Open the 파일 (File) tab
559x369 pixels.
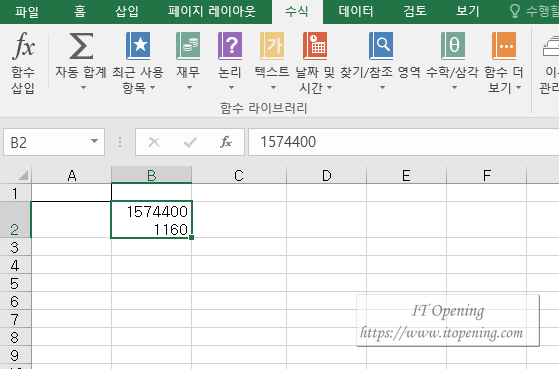(x=27, y=12)
